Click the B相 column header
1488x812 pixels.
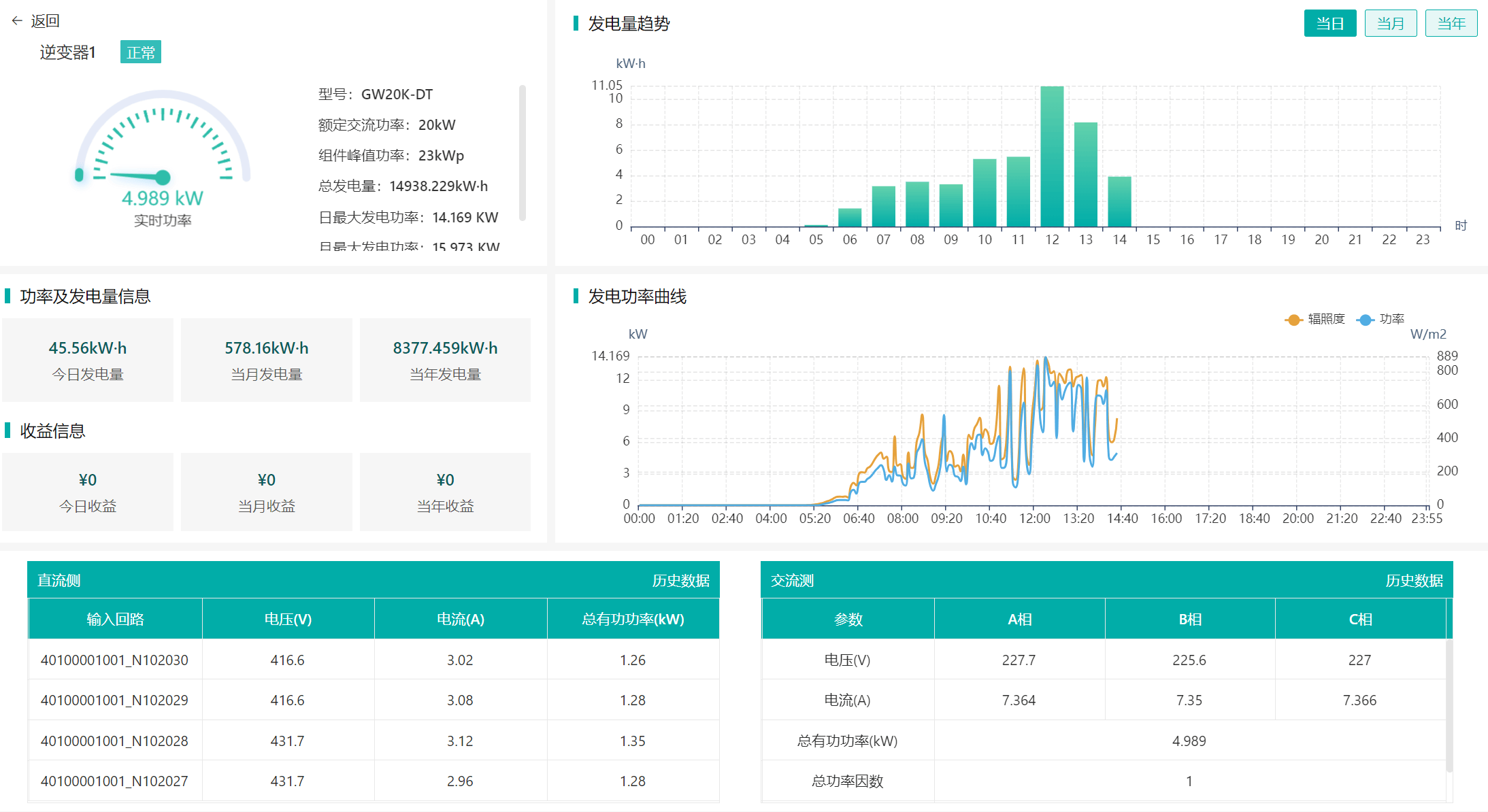tap(1190, 619)
